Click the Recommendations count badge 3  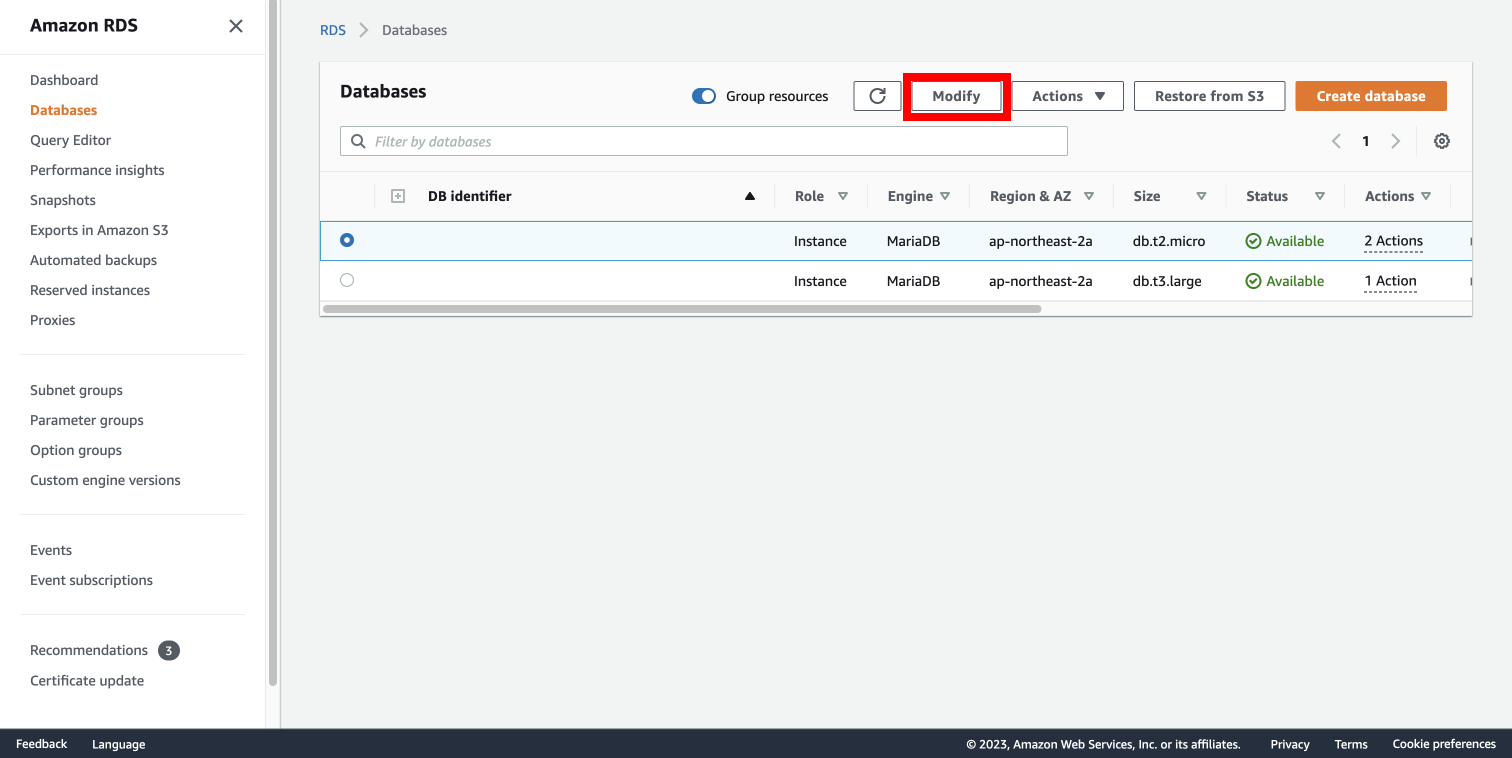pyautogui.click(x=169, y=651)
